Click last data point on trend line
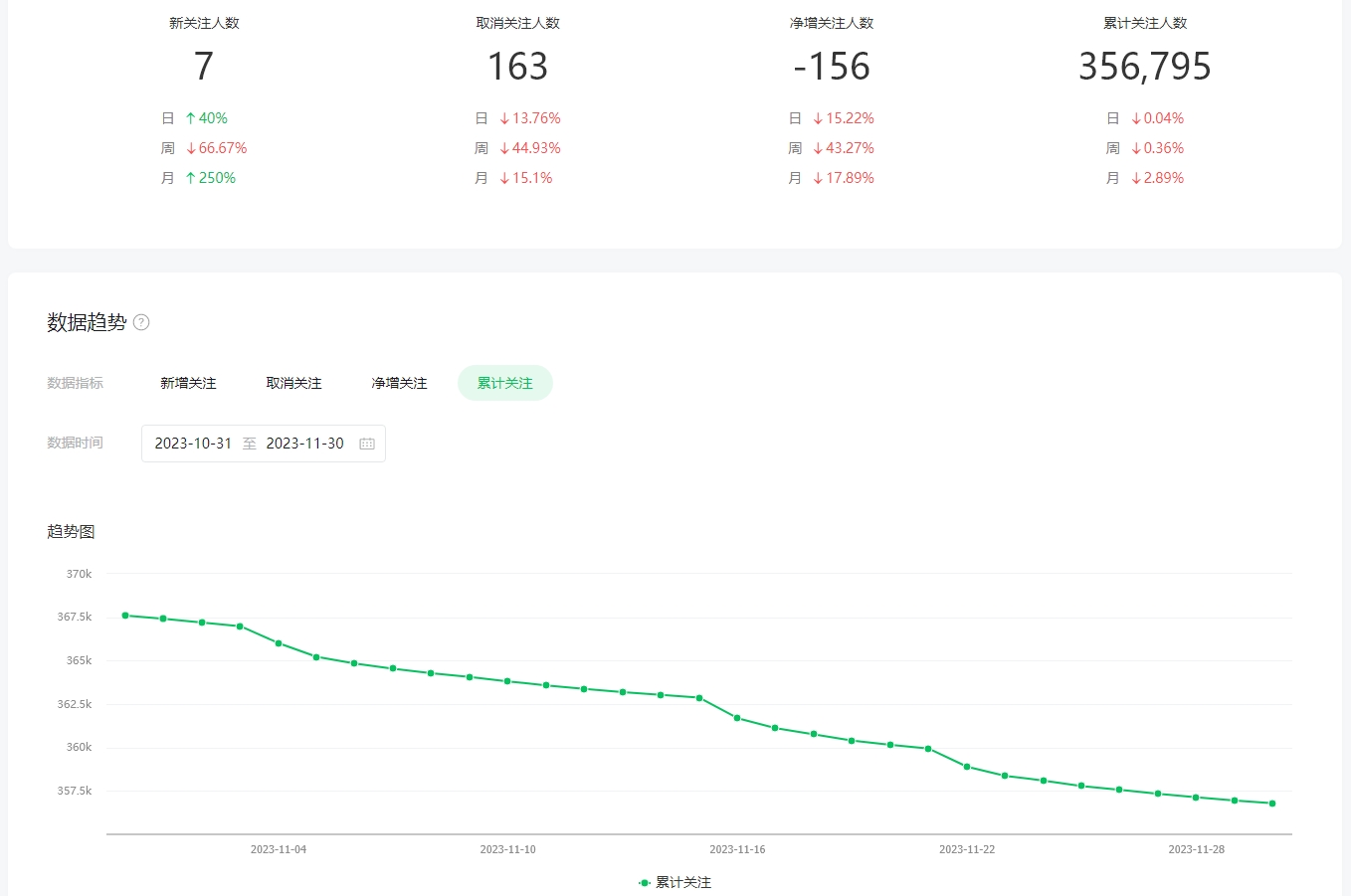Screen dimensions: 1351x896 pyautogui.click(x=1272, y=804)
